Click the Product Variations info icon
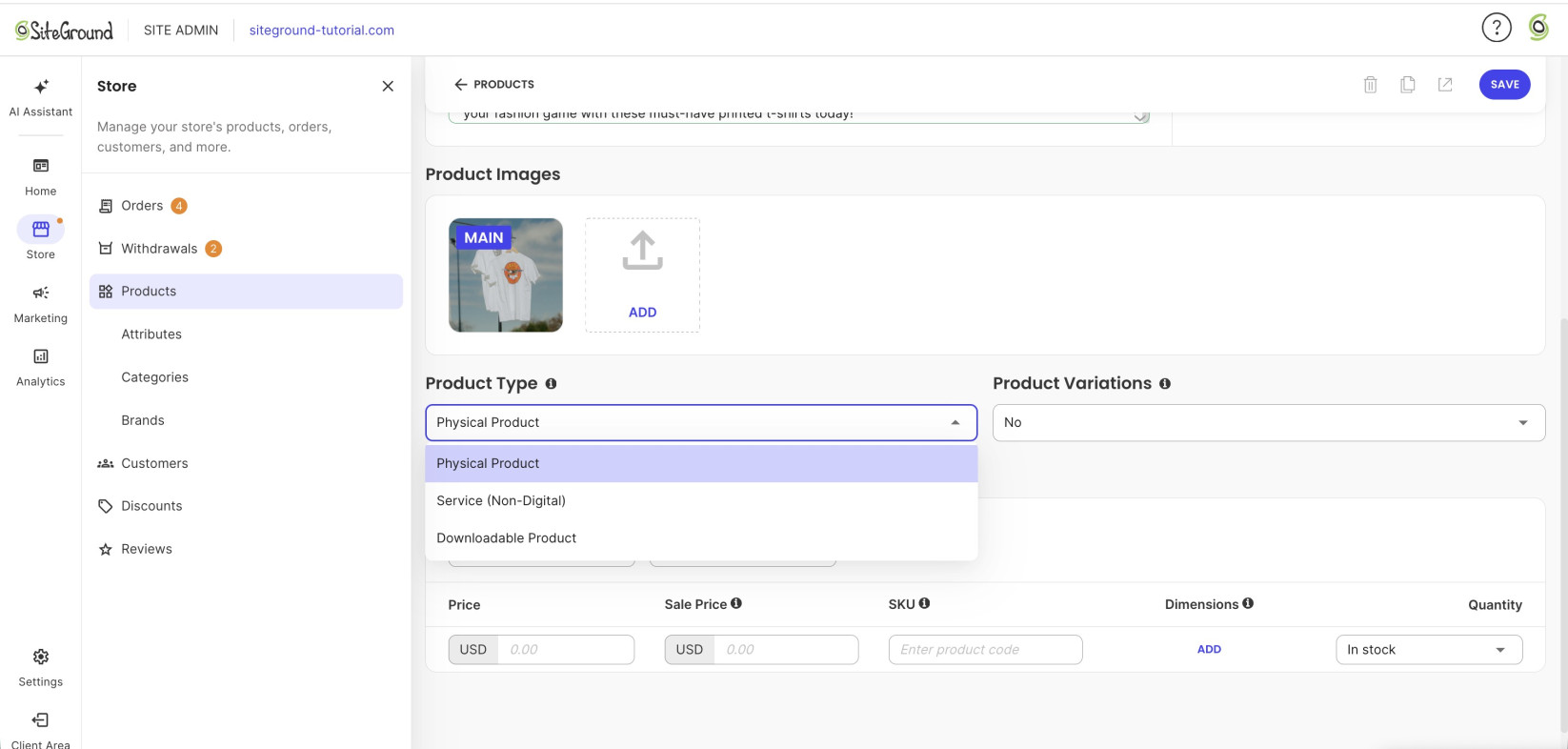Screen dimensions: 1568x749 1165,383
